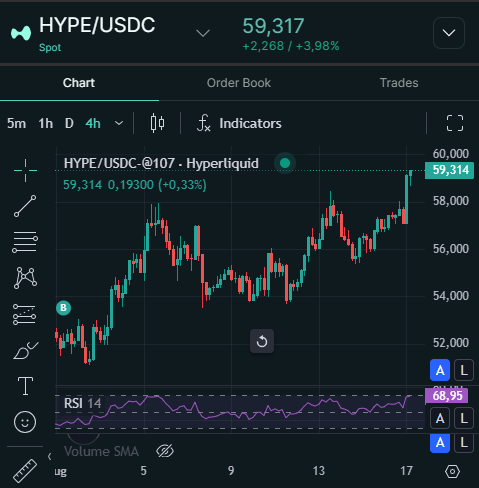Toggle auto scale A on RSI pane
The height and width of the screenshot is (488, 479).
tap(440, 418)
